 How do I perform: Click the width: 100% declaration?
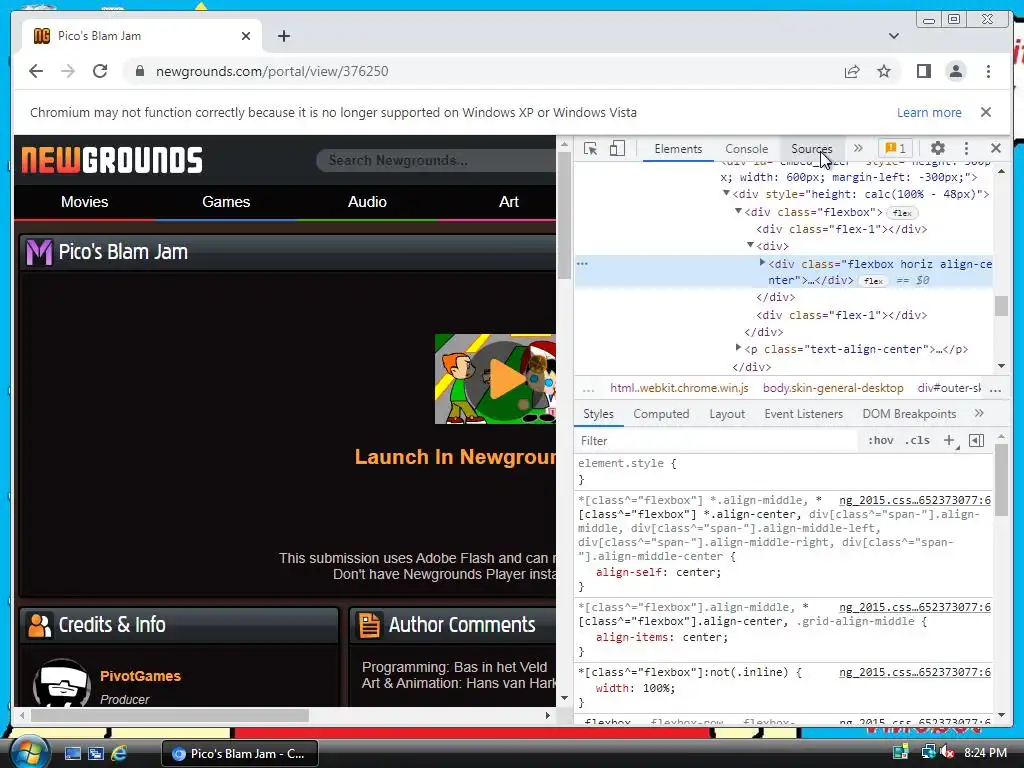click(635, 688)
